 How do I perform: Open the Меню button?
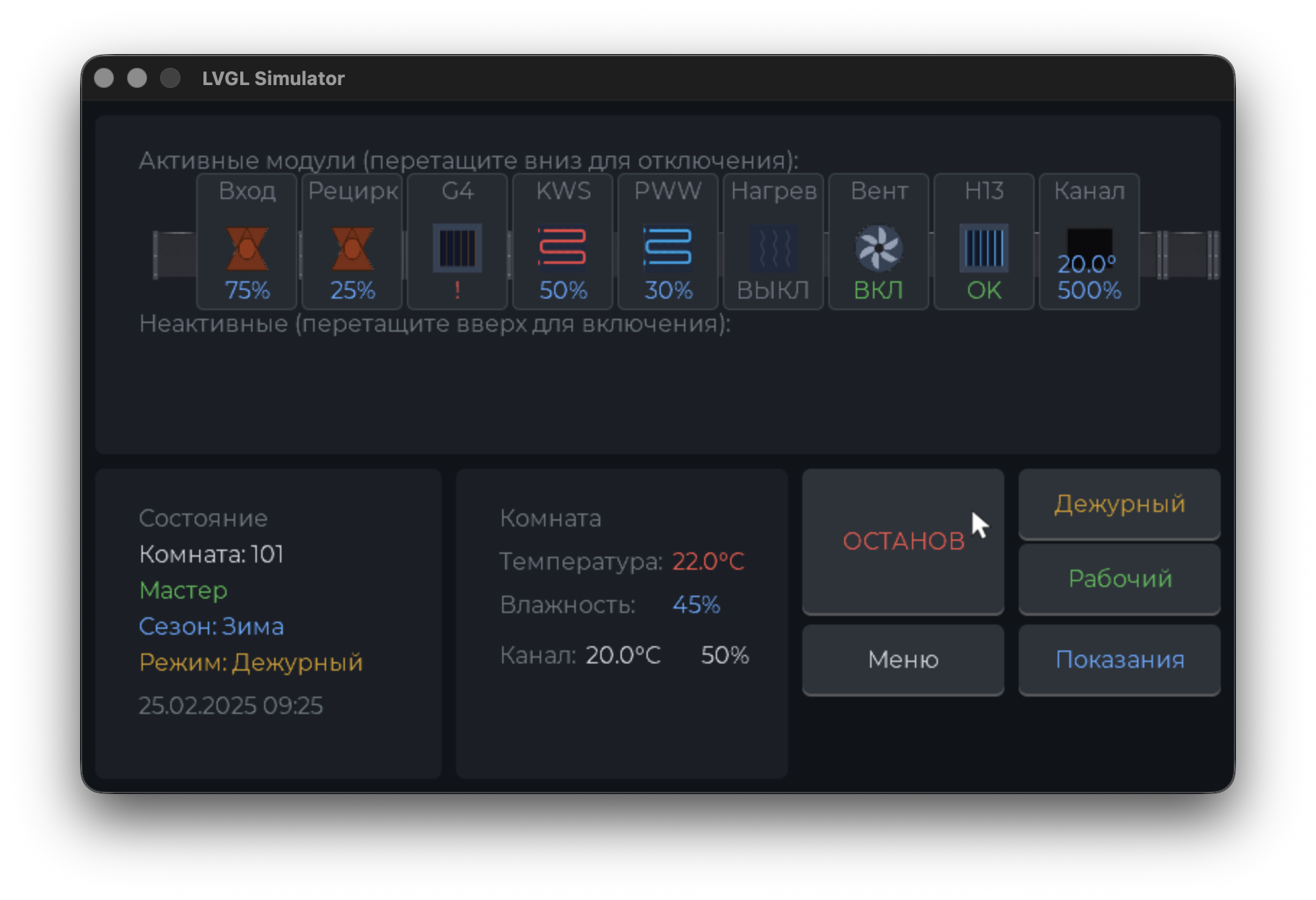[x=903, y=660]
